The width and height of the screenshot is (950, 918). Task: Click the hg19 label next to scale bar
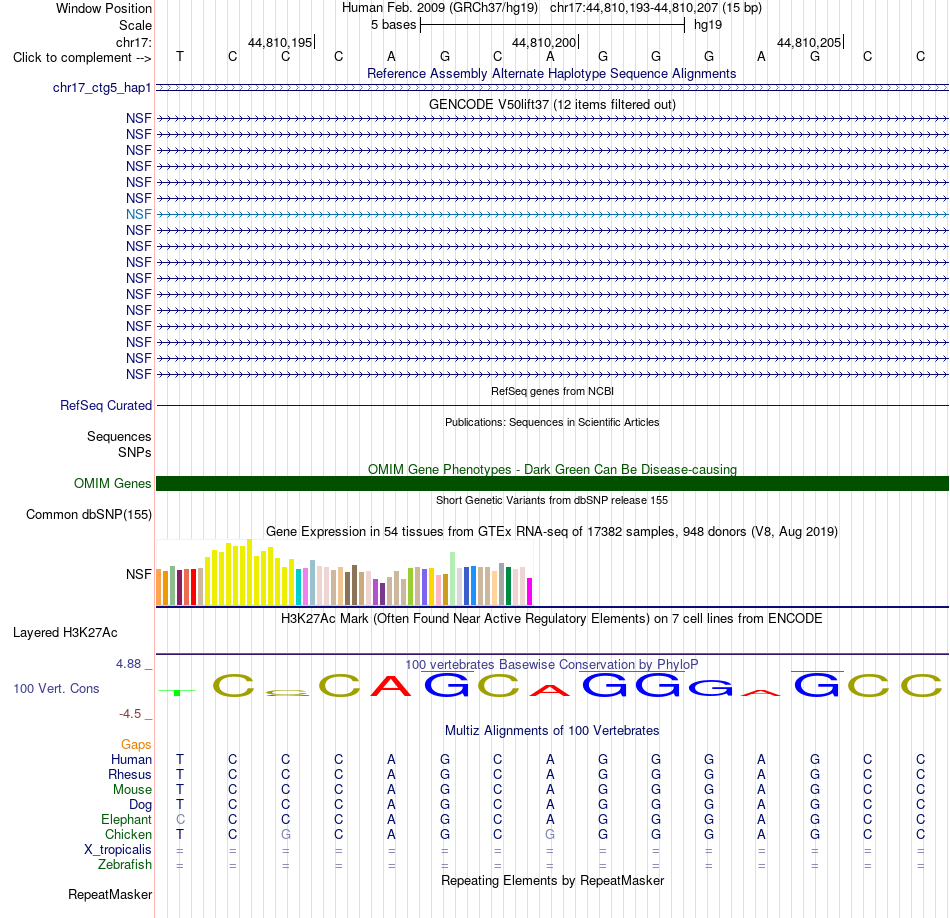pyautogui.click(x=708, y=25)
